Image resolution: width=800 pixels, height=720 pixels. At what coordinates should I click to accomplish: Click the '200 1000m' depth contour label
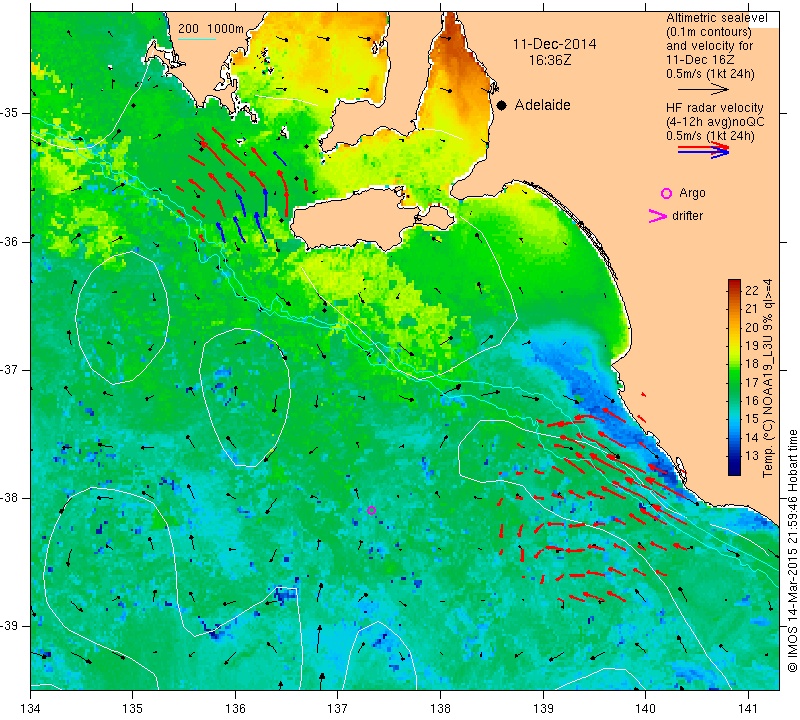click(x=211, y=29)
